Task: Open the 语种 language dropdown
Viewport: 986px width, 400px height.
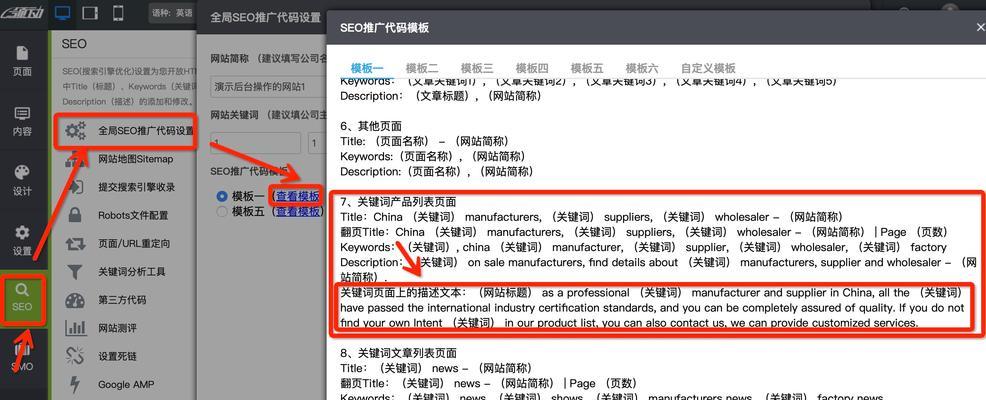Action: click(171, 13)
